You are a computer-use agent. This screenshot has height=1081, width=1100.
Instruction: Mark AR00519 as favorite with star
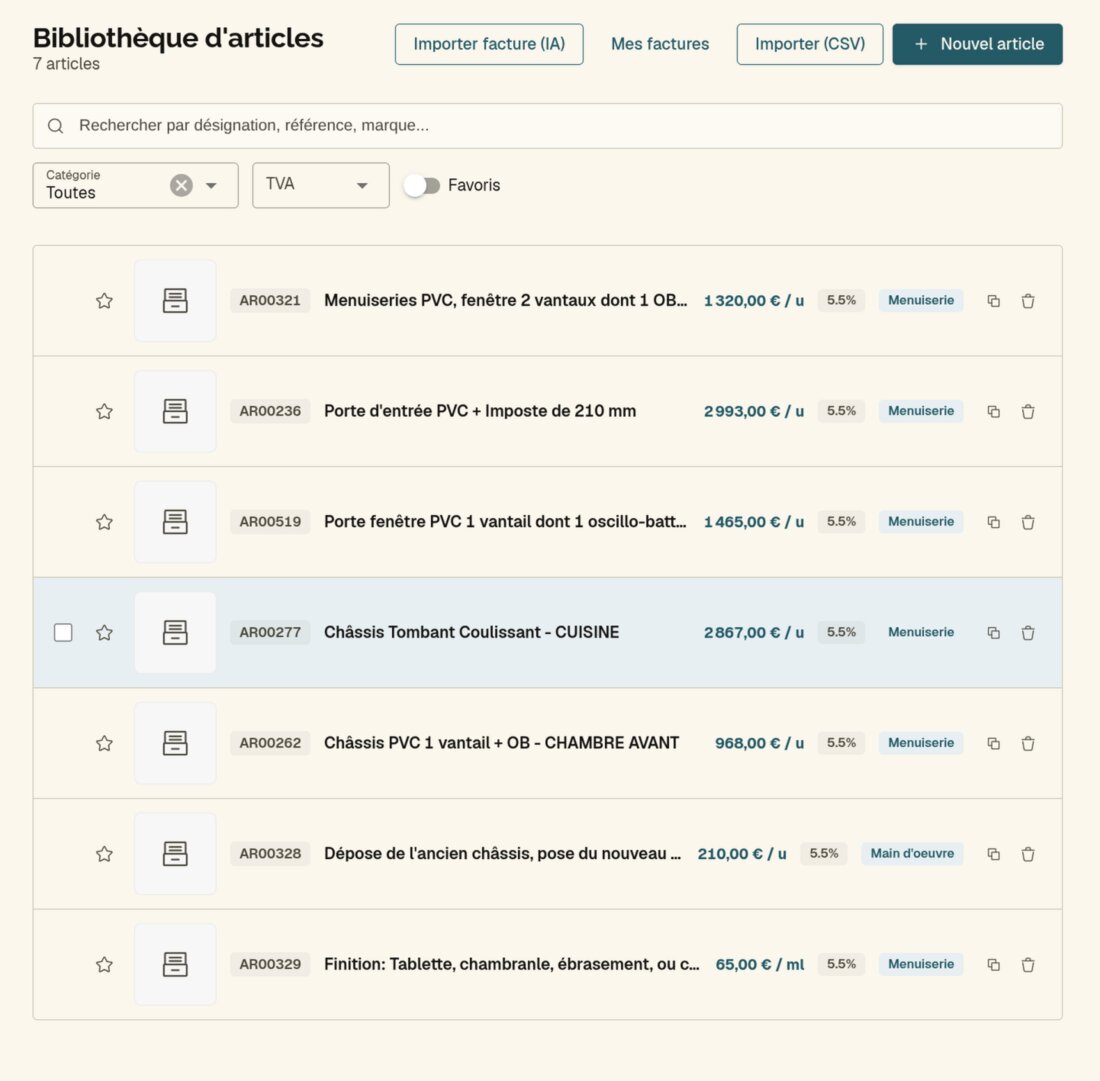click(105, 522)
